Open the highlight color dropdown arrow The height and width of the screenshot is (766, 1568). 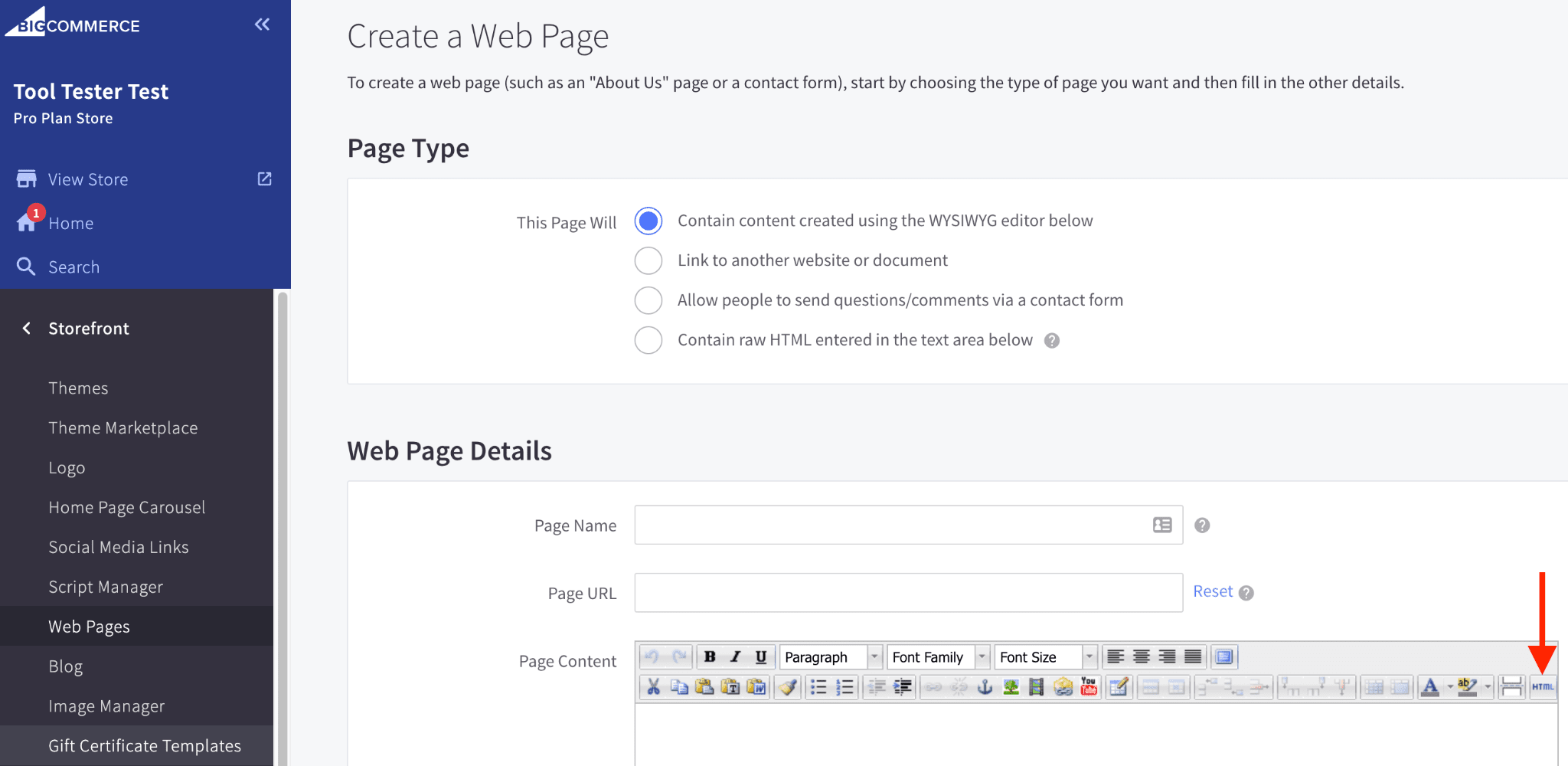pyautogui.click(x=1488, y=687)
